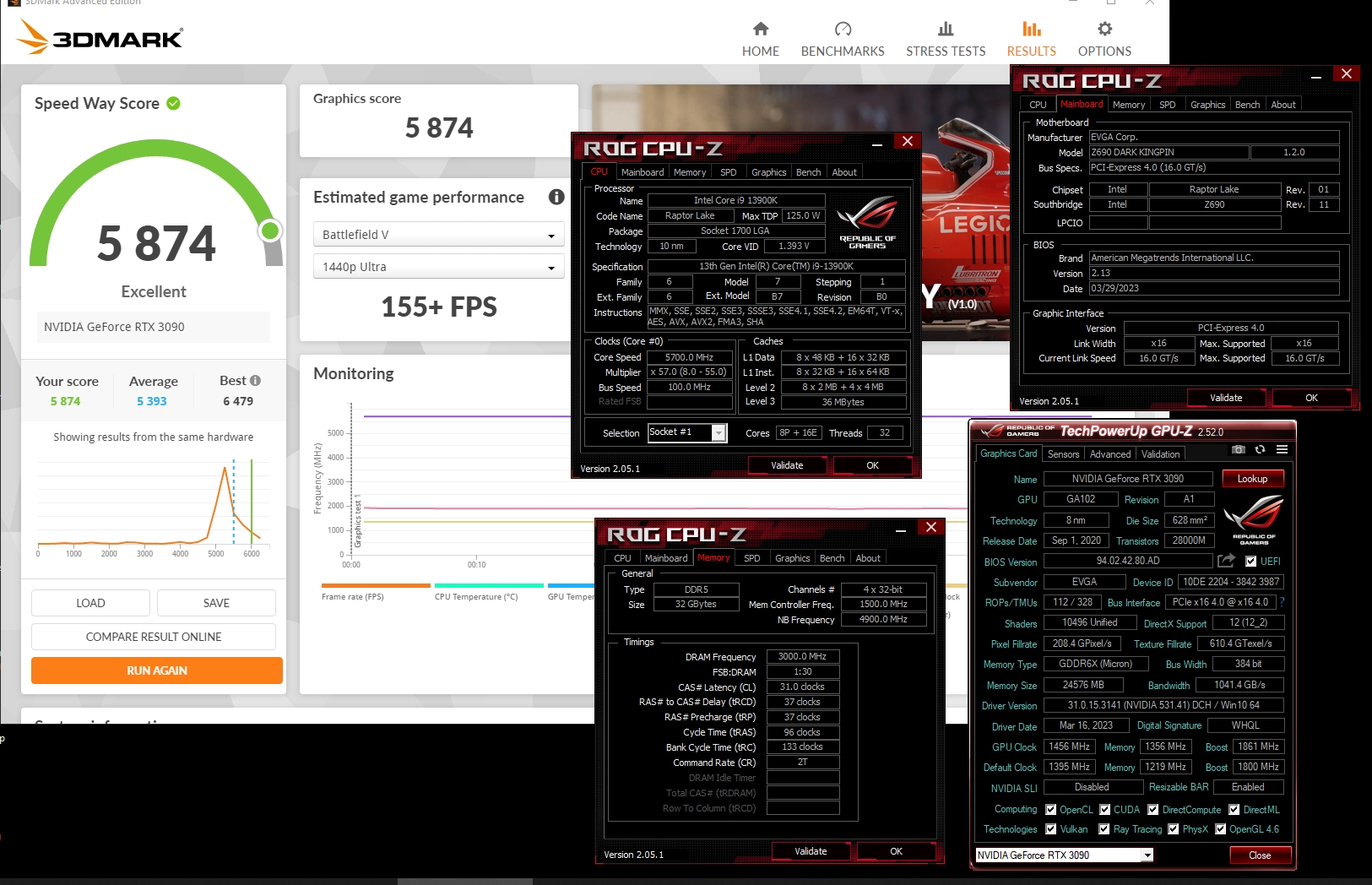Minimize the CPU-Z Mainboard window
The image size is (1372, 885).
(1315, 76)
